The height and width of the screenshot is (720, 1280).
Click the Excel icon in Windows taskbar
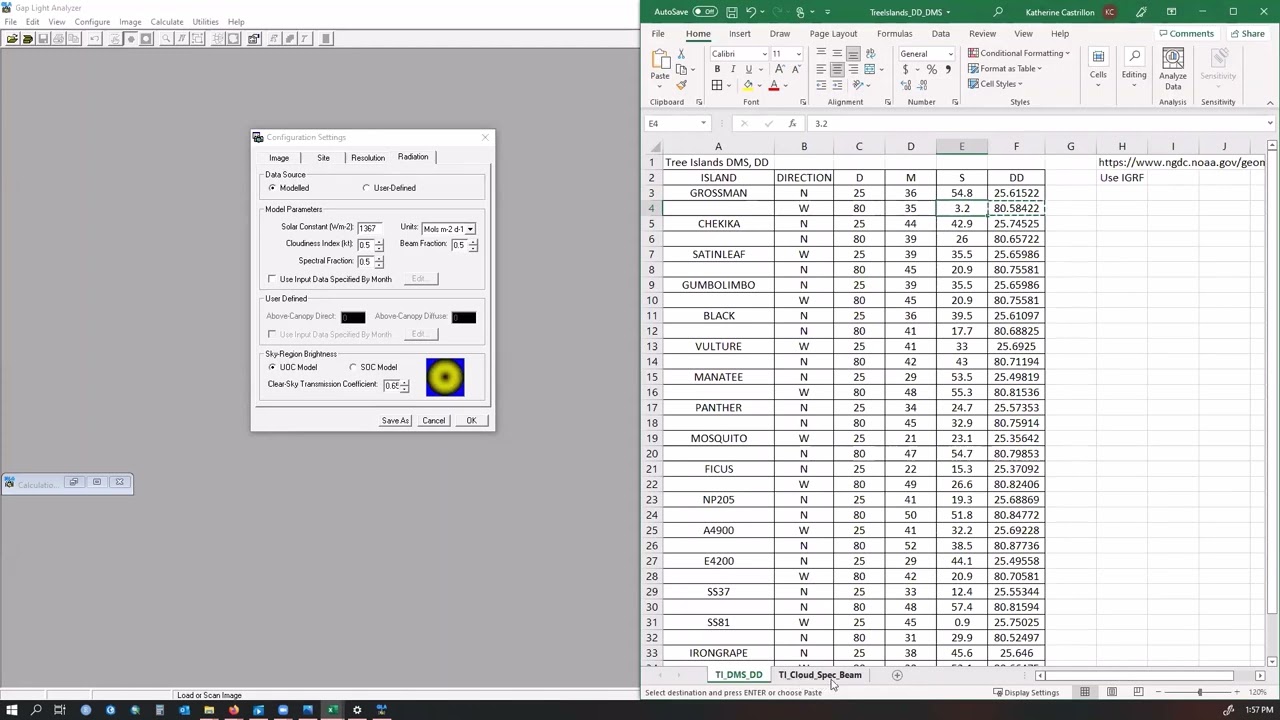(332, 710)
